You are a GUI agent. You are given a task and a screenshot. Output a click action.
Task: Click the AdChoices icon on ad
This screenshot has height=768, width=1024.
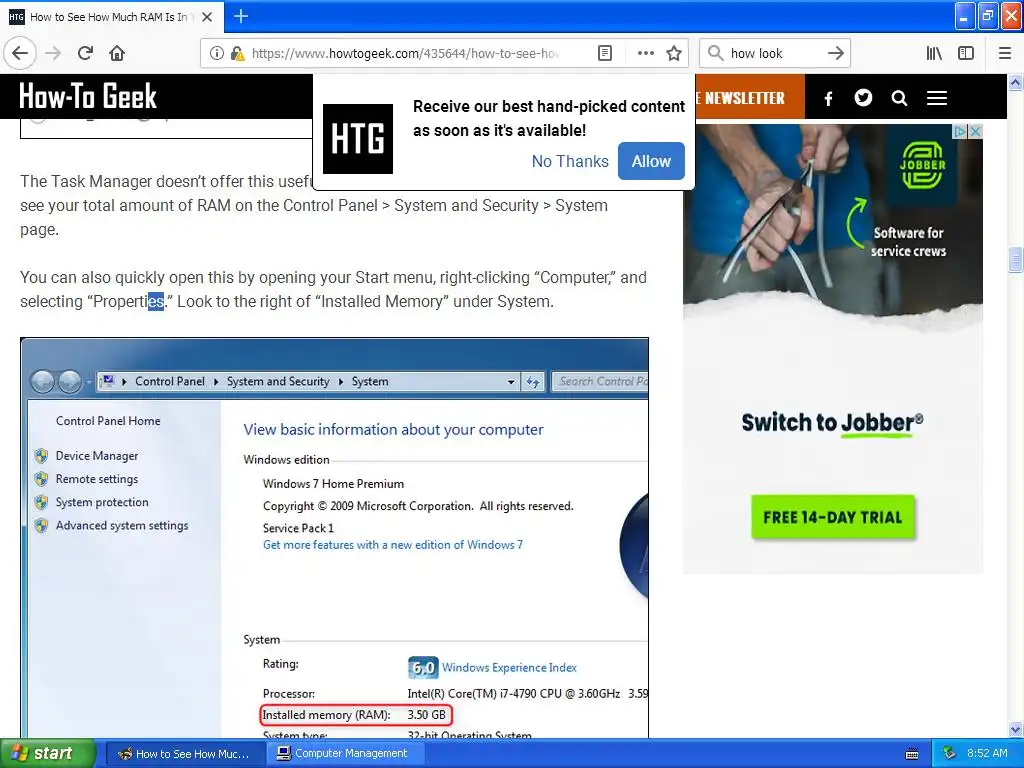point(960,131)
